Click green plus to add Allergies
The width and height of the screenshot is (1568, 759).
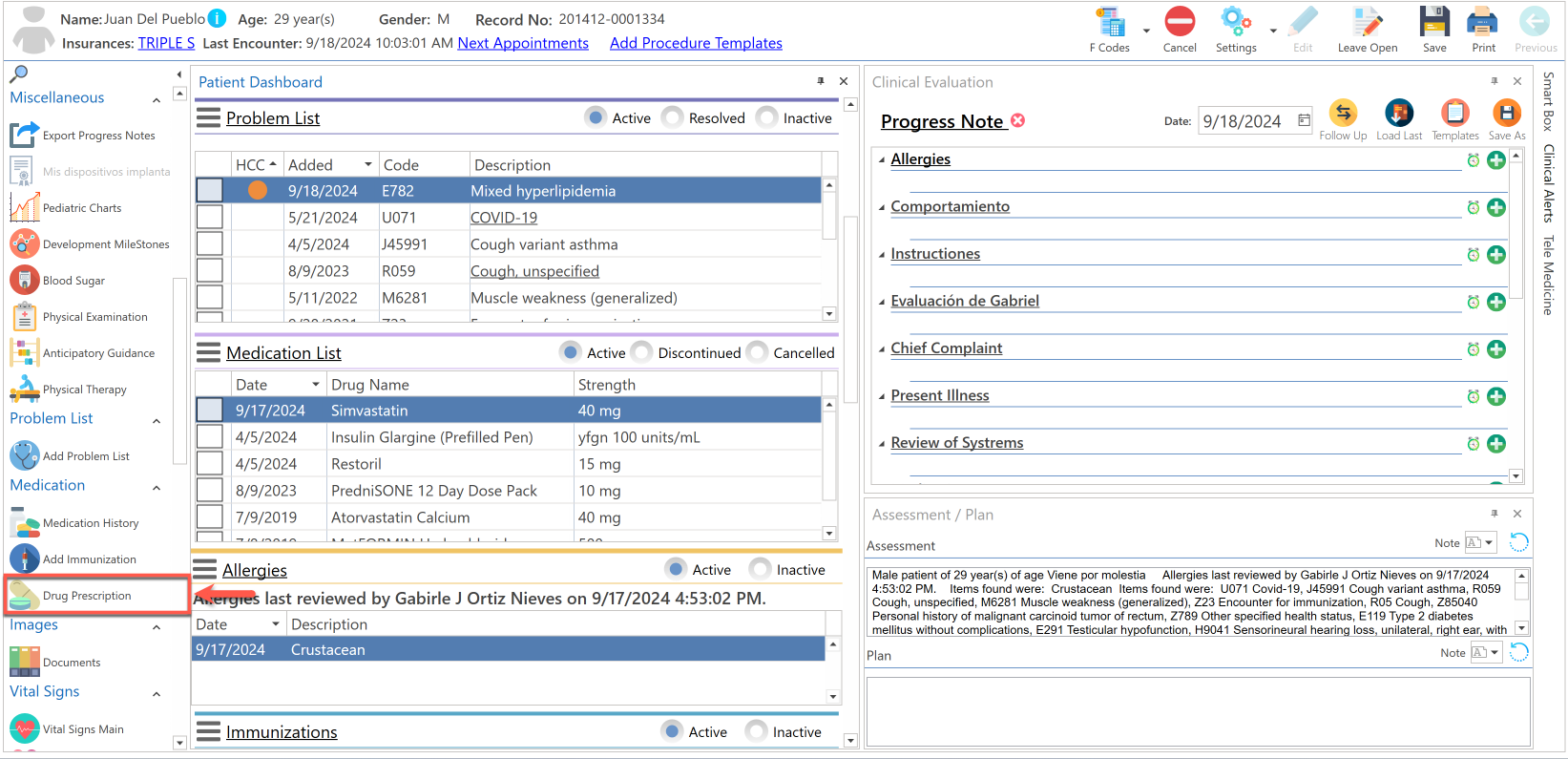1496,160
